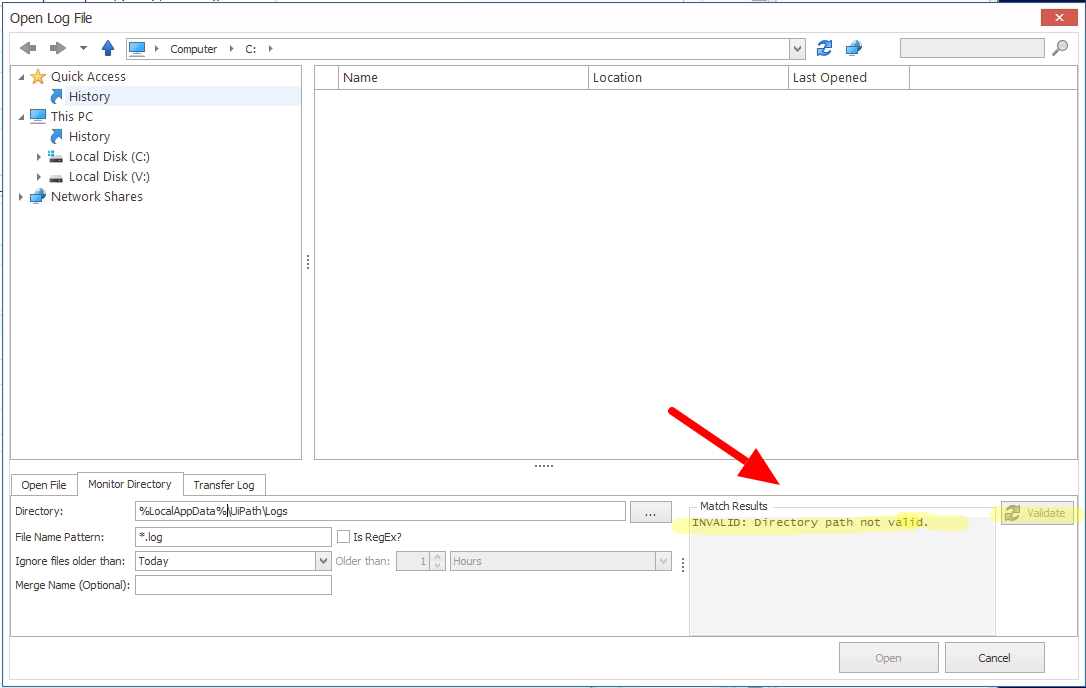Close the Open Log File dialog

1059,17
